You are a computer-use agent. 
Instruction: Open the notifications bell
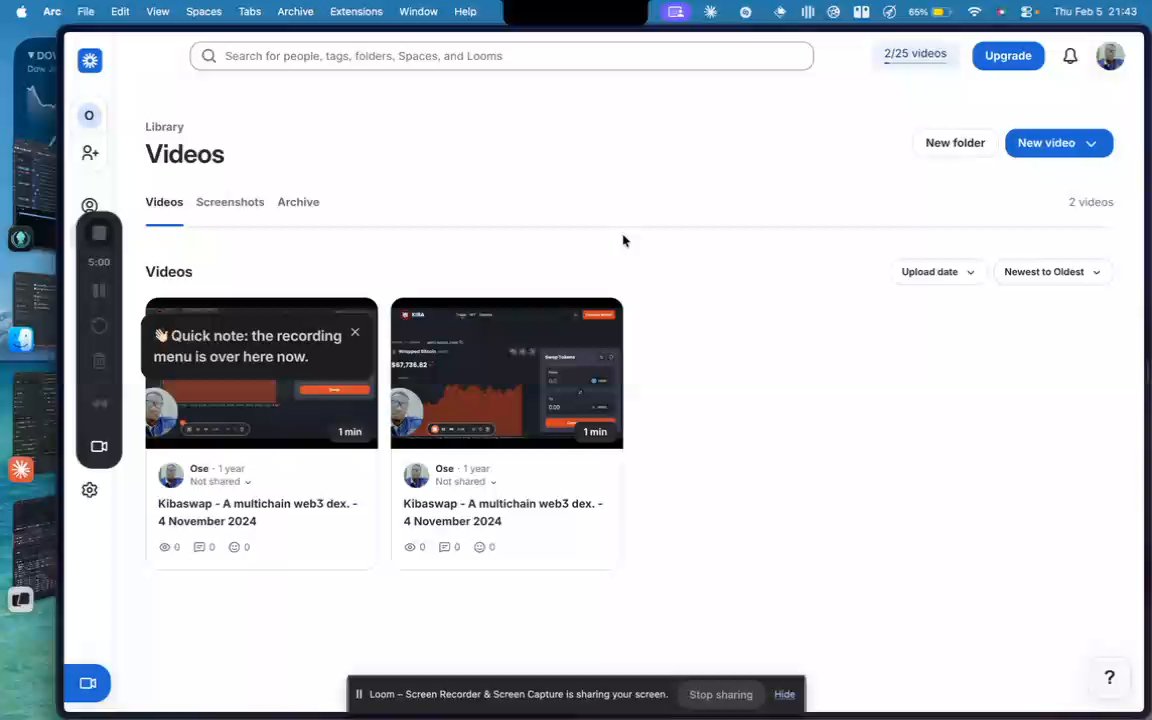pyautogui.click(x=1070, y=56)
